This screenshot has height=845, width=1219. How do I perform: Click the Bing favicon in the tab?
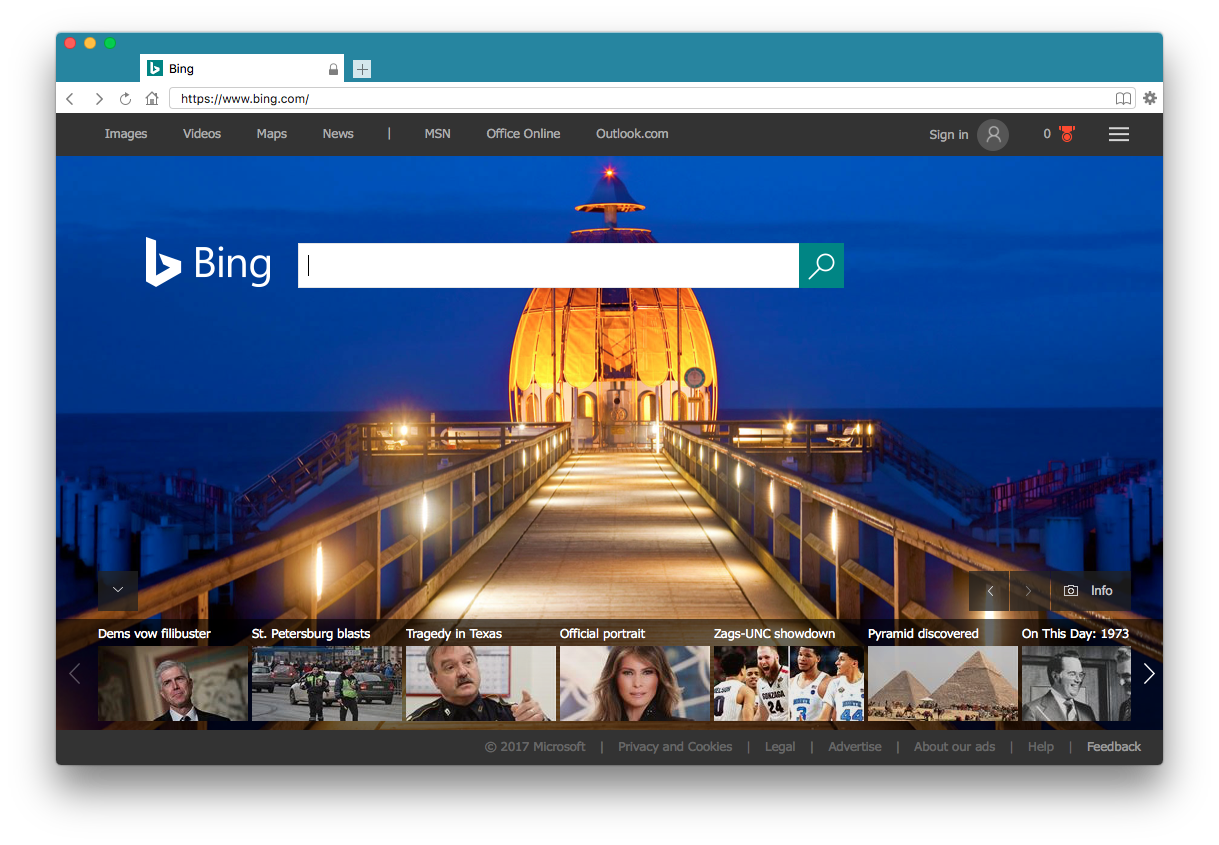coord(154,68)
